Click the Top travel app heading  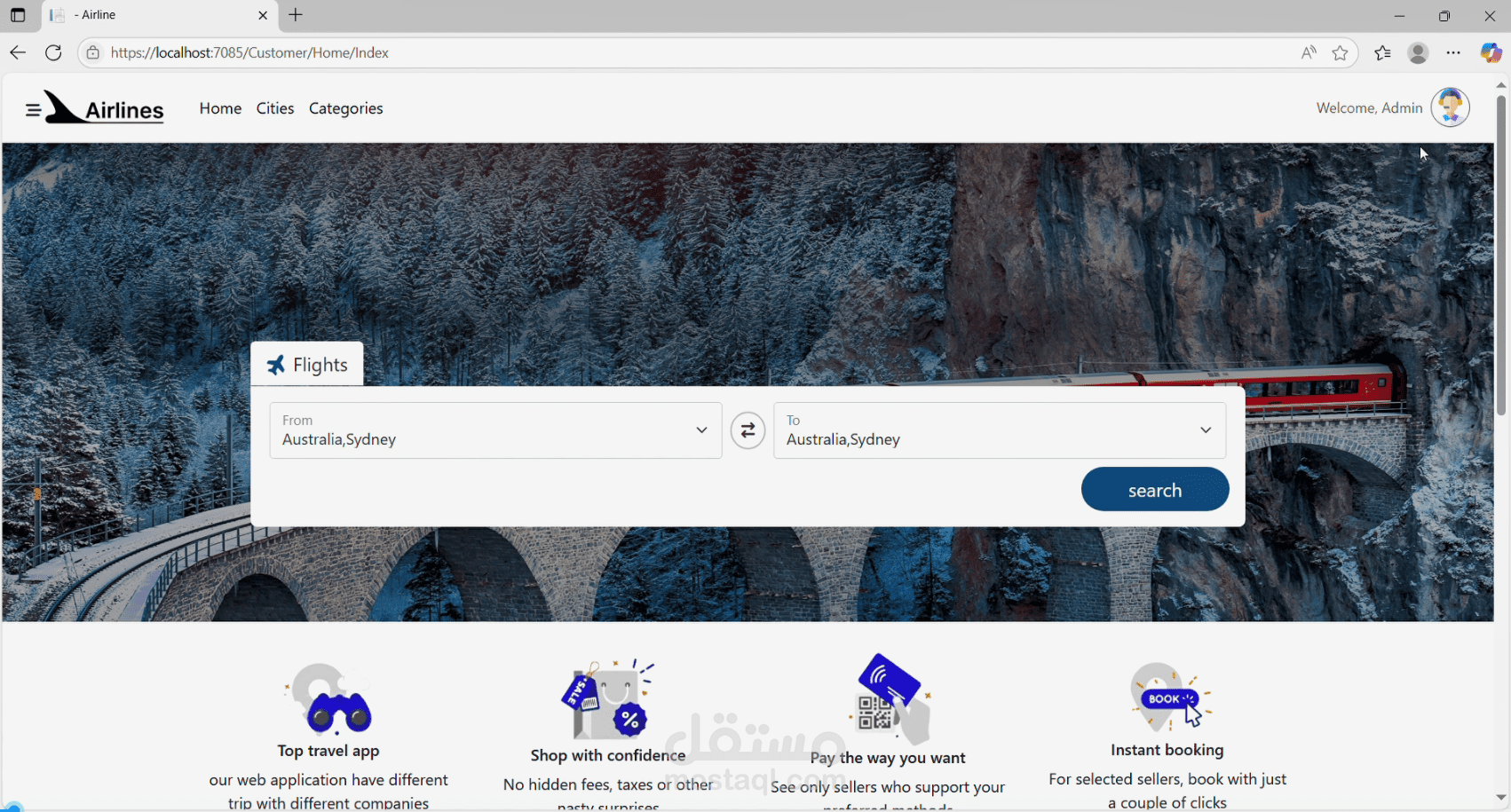point(328,751)
